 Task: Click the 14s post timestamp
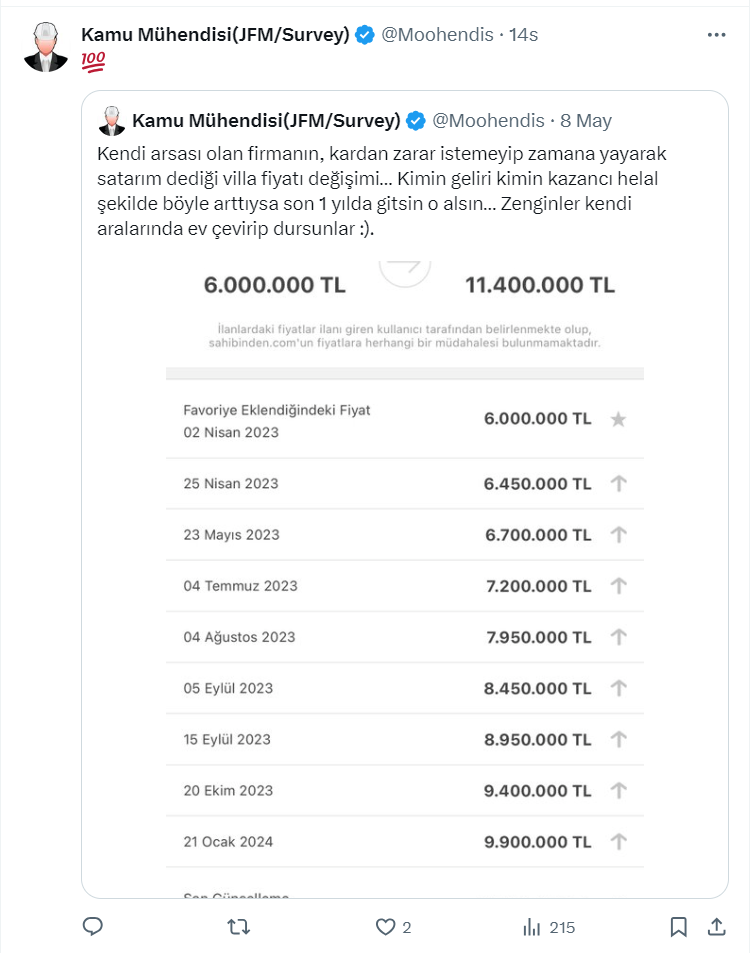(x=523, y=35)
